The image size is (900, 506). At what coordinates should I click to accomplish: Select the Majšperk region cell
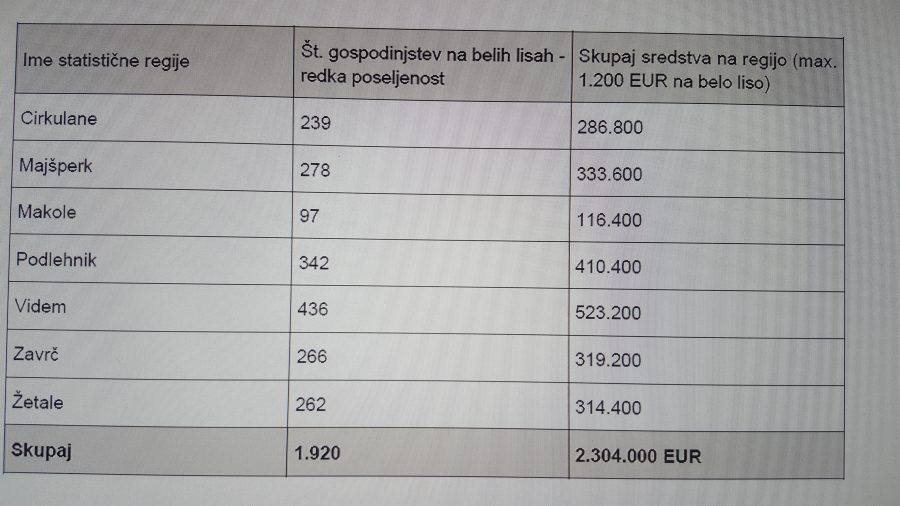point(56,166)
